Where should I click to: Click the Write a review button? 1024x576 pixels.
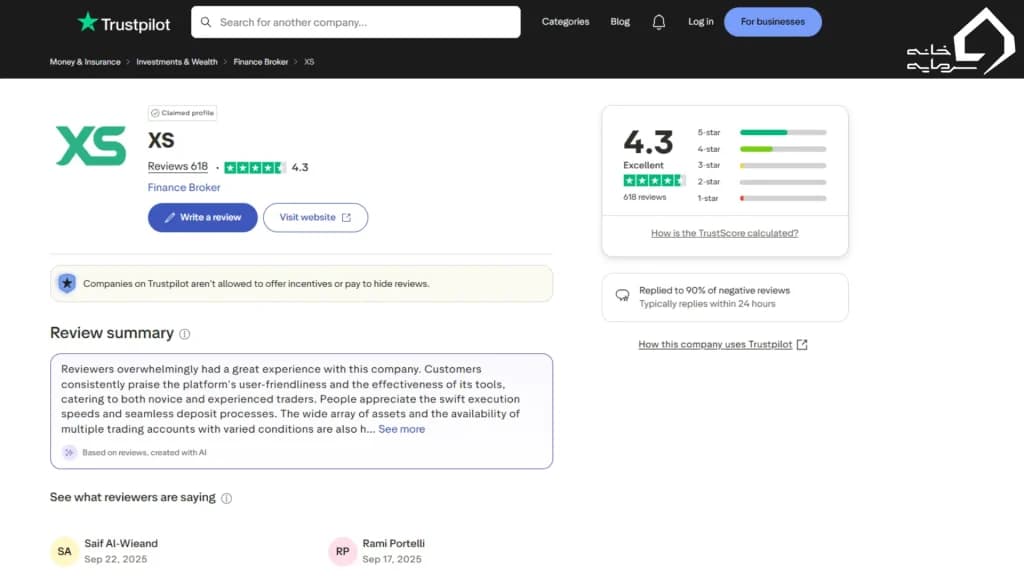click(x=202, y=217)
